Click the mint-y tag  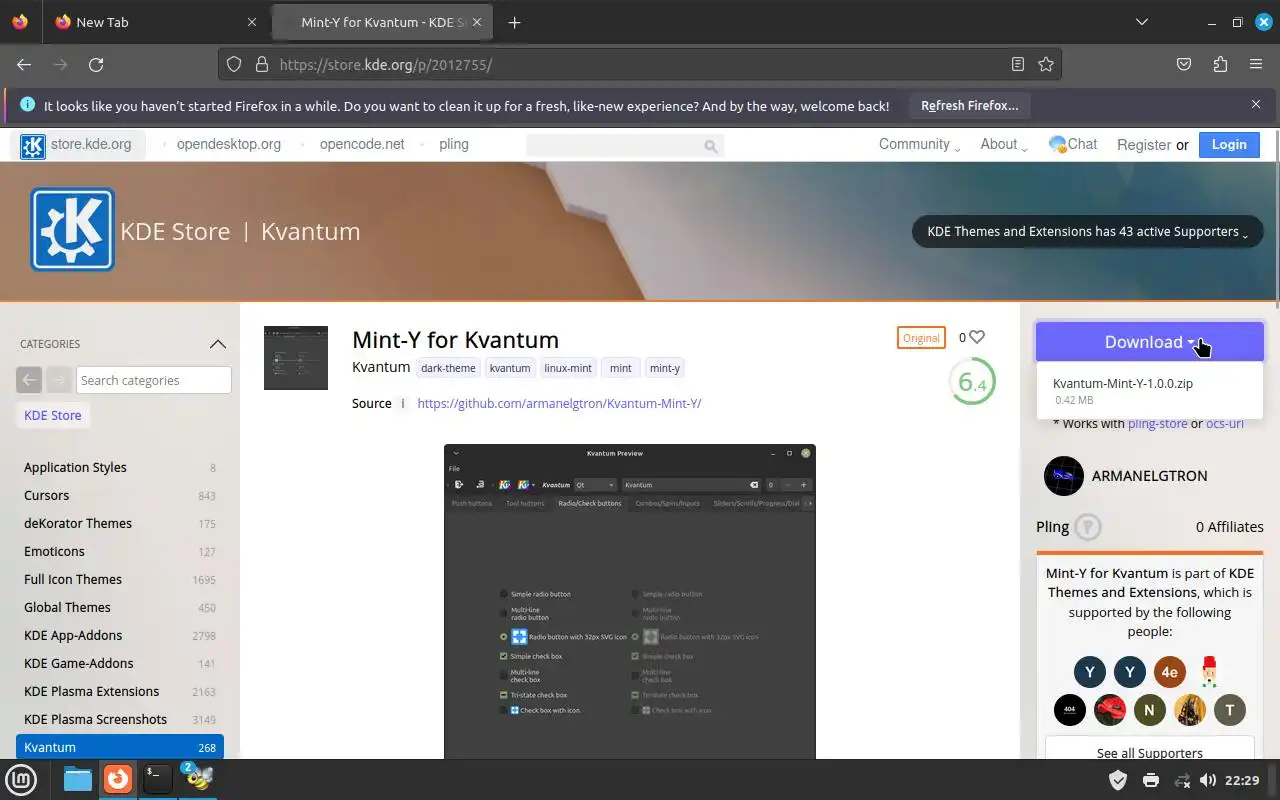pos(665,368)
